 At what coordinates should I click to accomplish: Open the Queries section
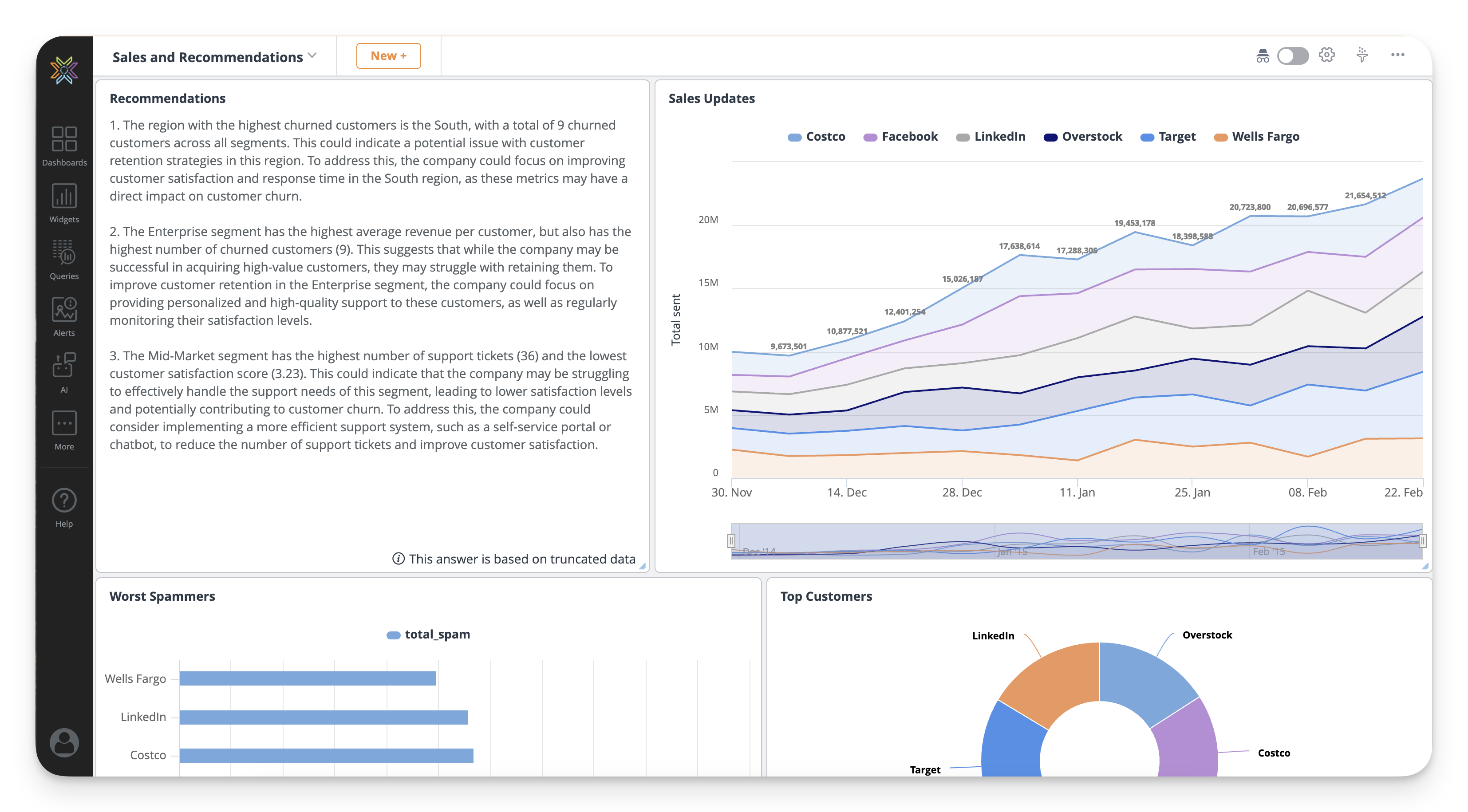(x=64, y=260)
